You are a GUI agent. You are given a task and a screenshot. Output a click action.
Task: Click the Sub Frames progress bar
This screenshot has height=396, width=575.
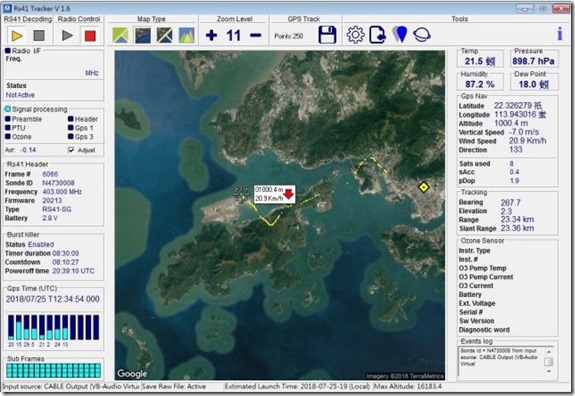(x=54, y=370)
